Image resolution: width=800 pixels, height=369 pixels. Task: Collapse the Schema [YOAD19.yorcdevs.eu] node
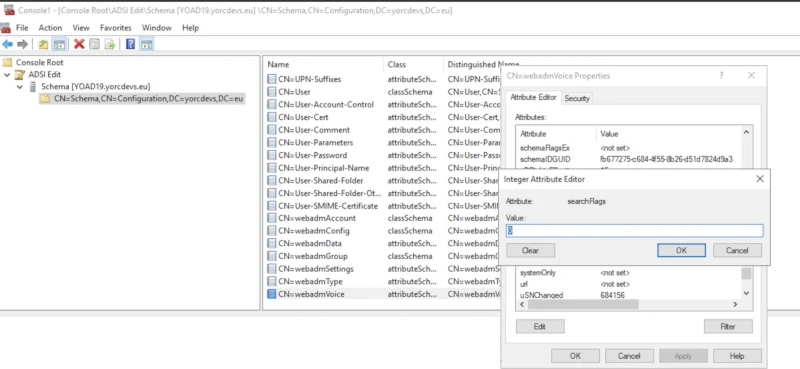click(19, 87)
